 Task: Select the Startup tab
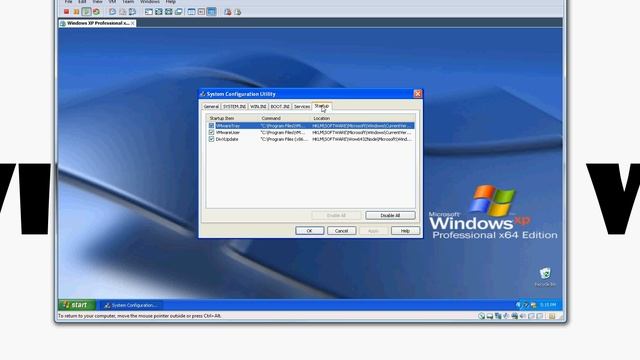point(322,106)
